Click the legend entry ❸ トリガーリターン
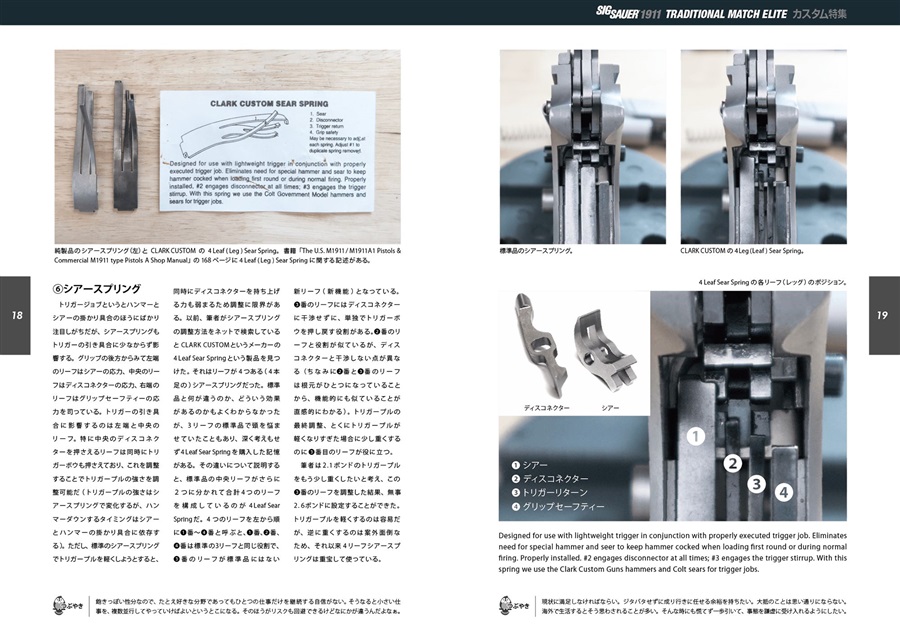The height and width of the screenshot is (630, 900). [549, 492]
